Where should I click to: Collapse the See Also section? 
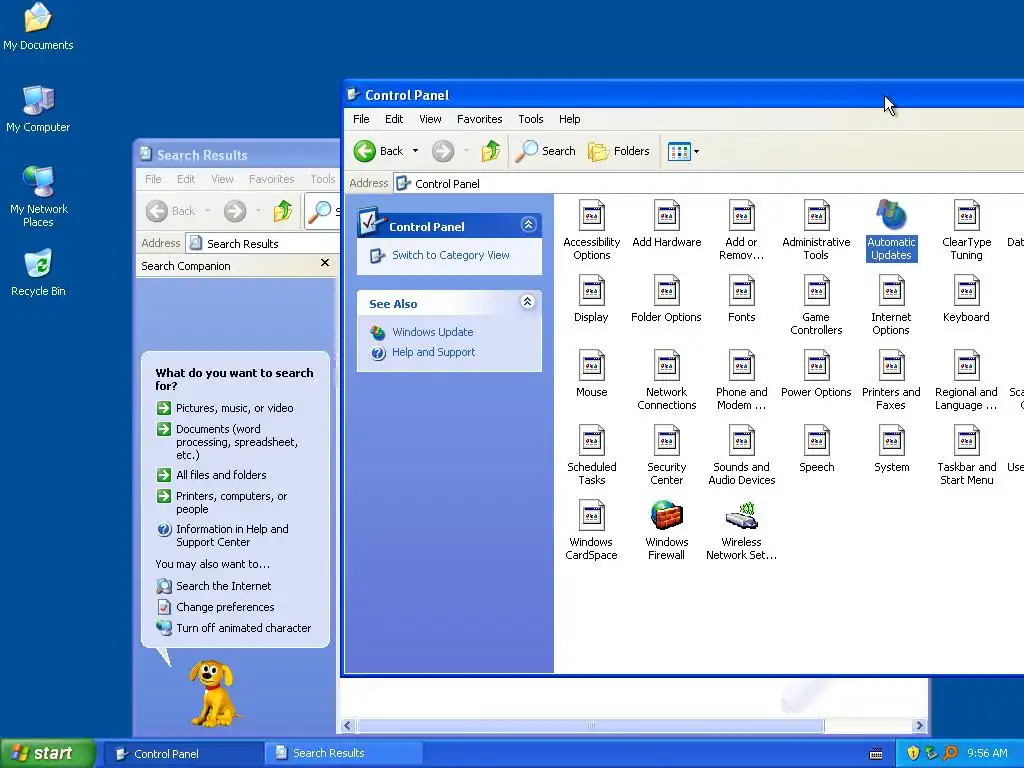coord(528,302)
